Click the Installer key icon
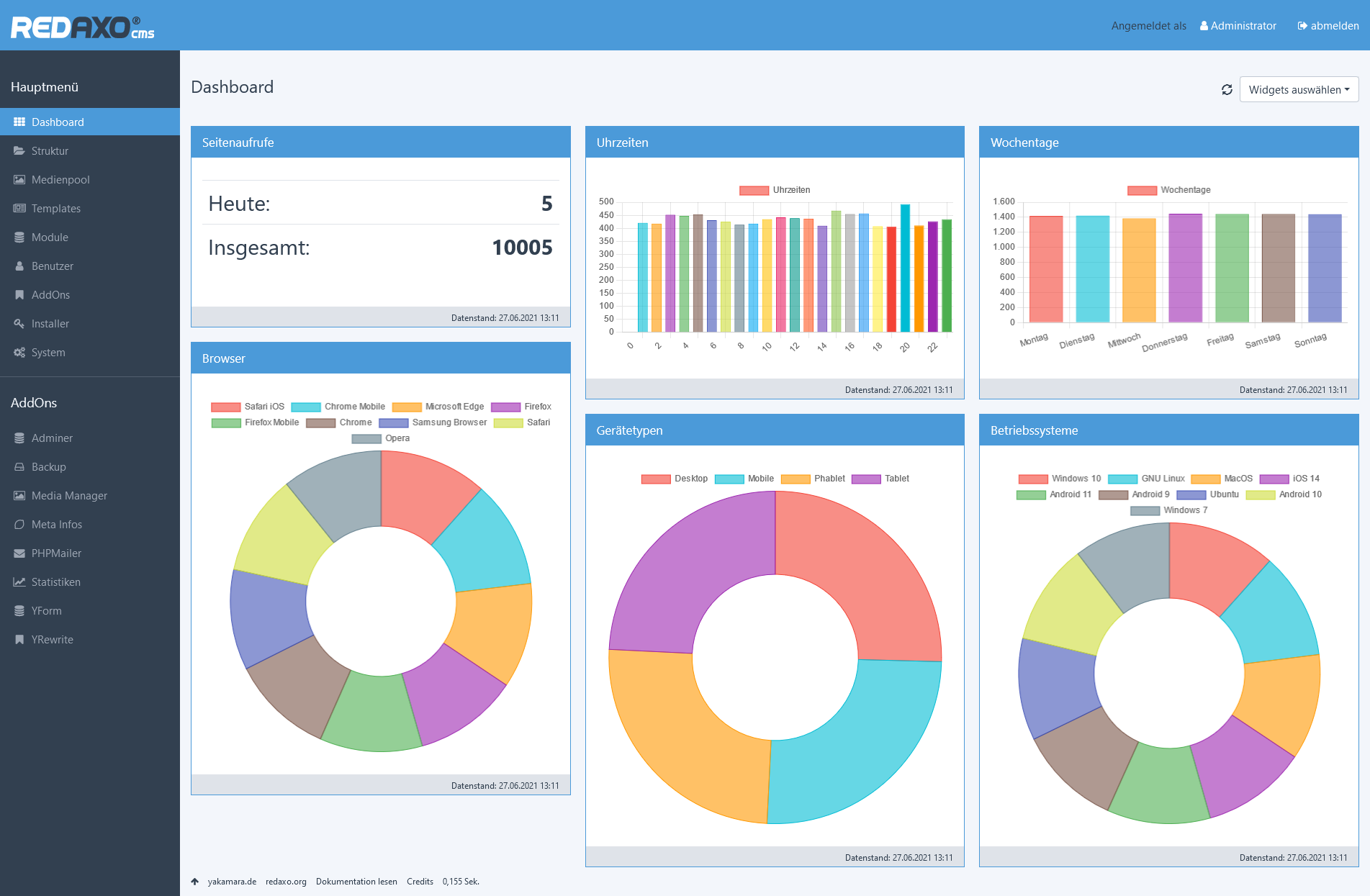 (19, 324)
